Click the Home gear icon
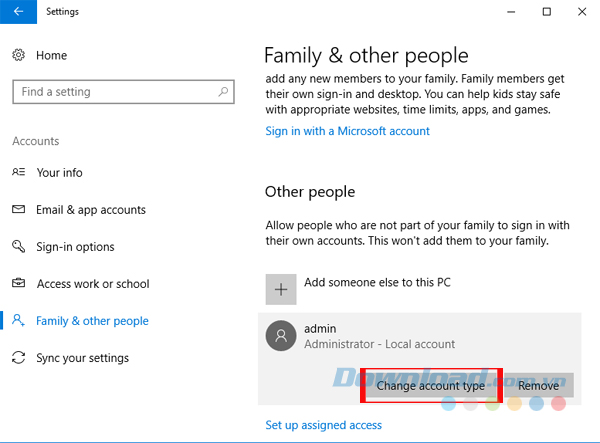Viewport: 600px width, 443px height. (x=19, y=55)
